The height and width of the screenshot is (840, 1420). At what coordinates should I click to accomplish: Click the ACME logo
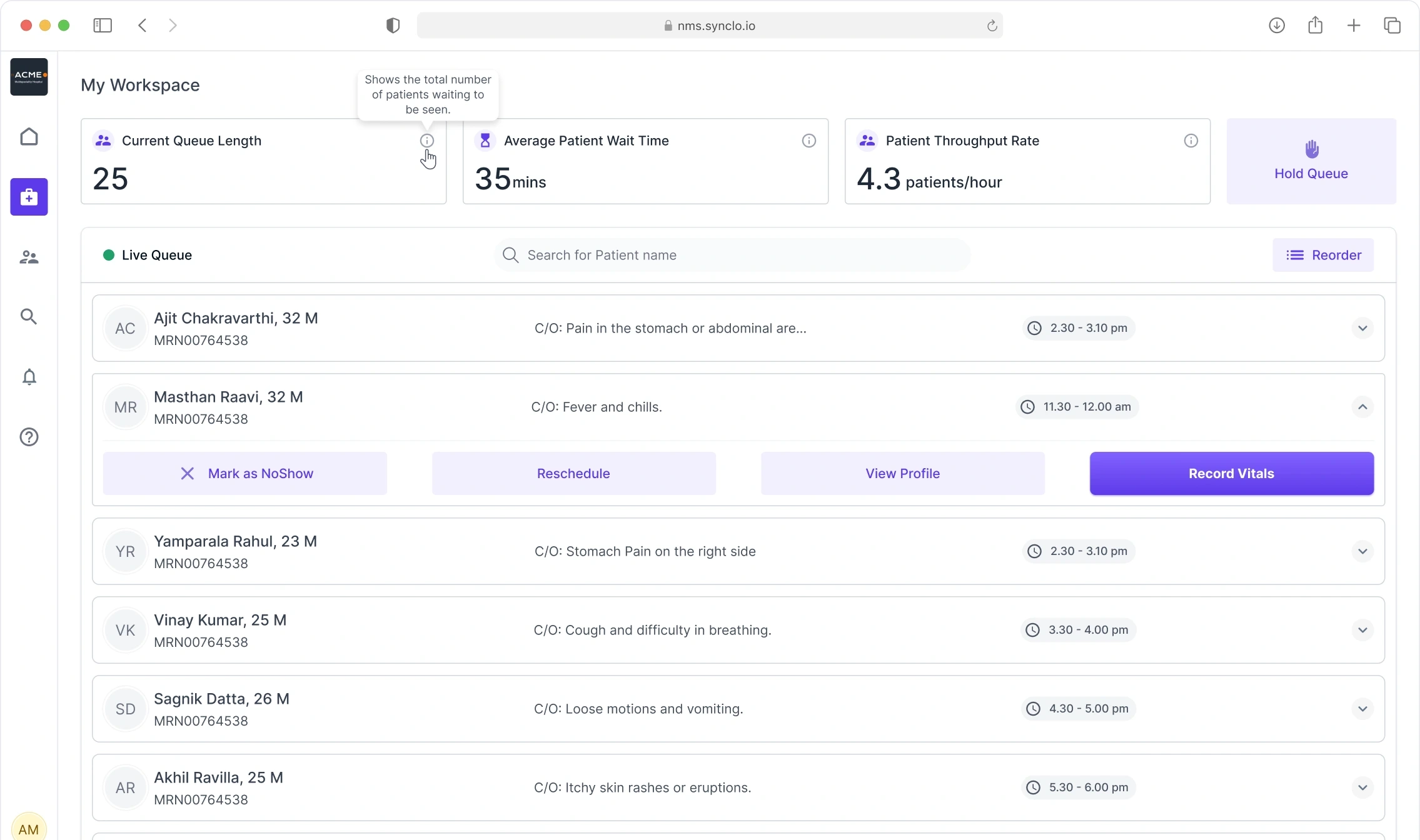tap(29, 77)
